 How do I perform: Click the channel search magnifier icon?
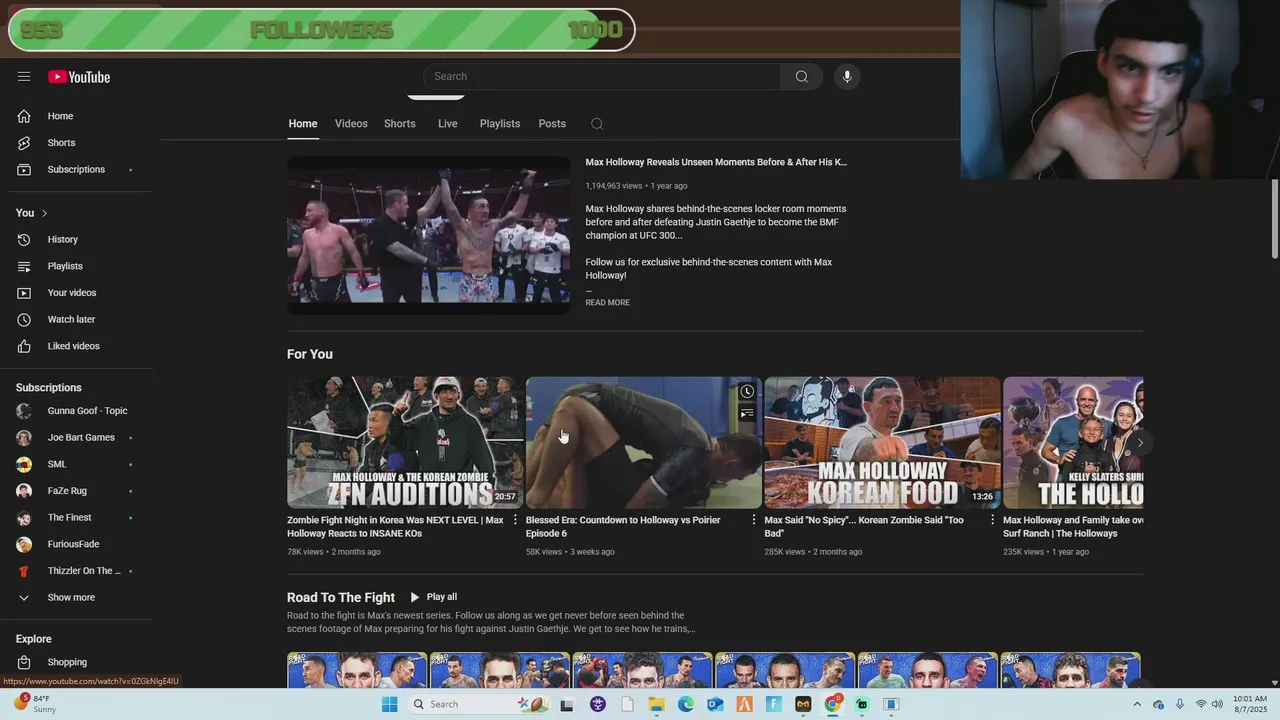click(597, 124)
